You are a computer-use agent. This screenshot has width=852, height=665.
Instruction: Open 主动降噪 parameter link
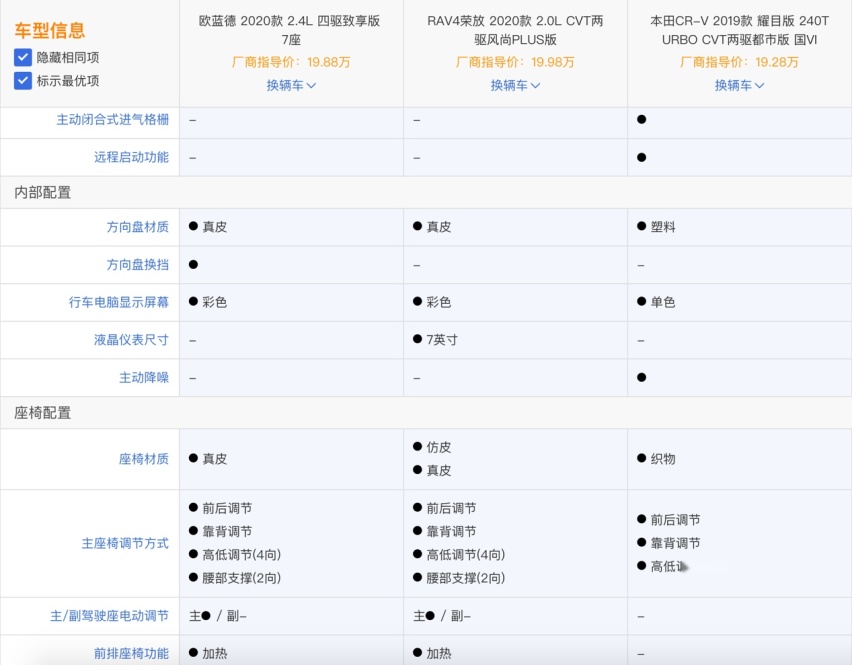(144, 377)
